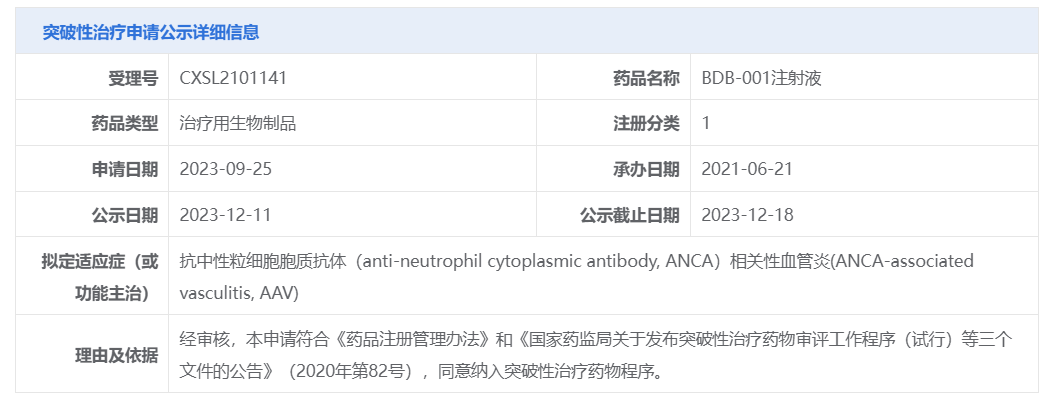This screenshot has width=1055, height=402.
Task: Click the application date 2023-09-25
Action: click(226, 169)
